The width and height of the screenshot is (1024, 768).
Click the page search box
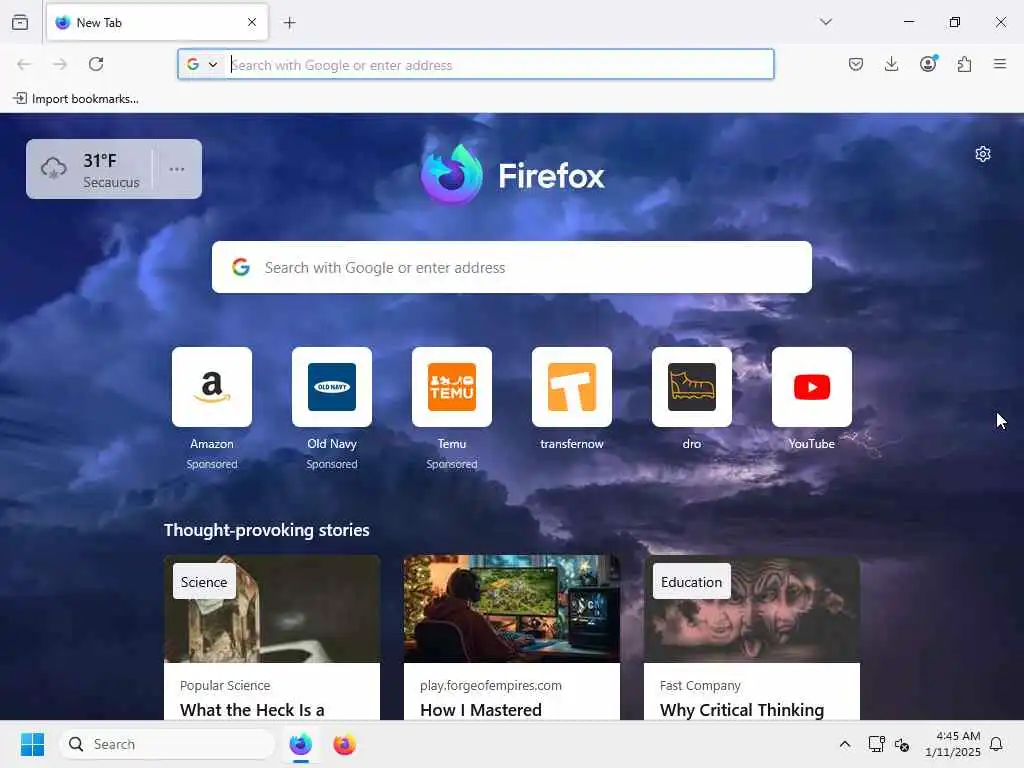[x=512, y=268]
